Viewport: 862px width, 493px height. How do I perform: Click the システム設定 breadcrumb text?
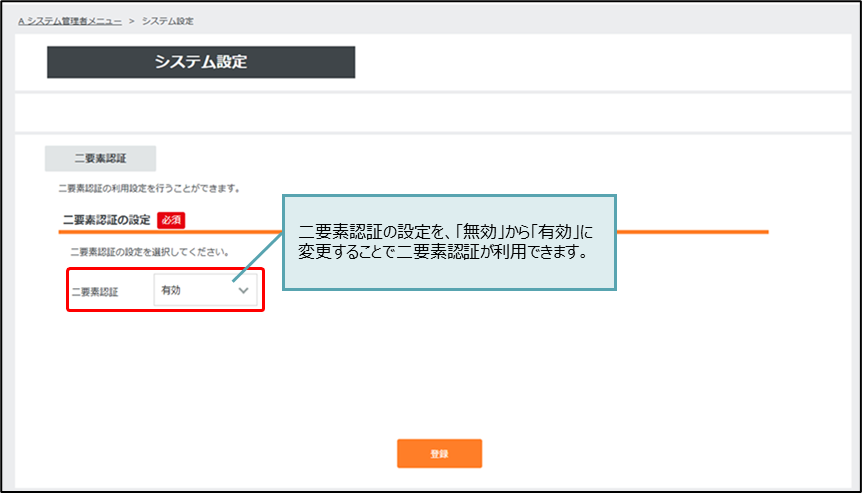168,21
